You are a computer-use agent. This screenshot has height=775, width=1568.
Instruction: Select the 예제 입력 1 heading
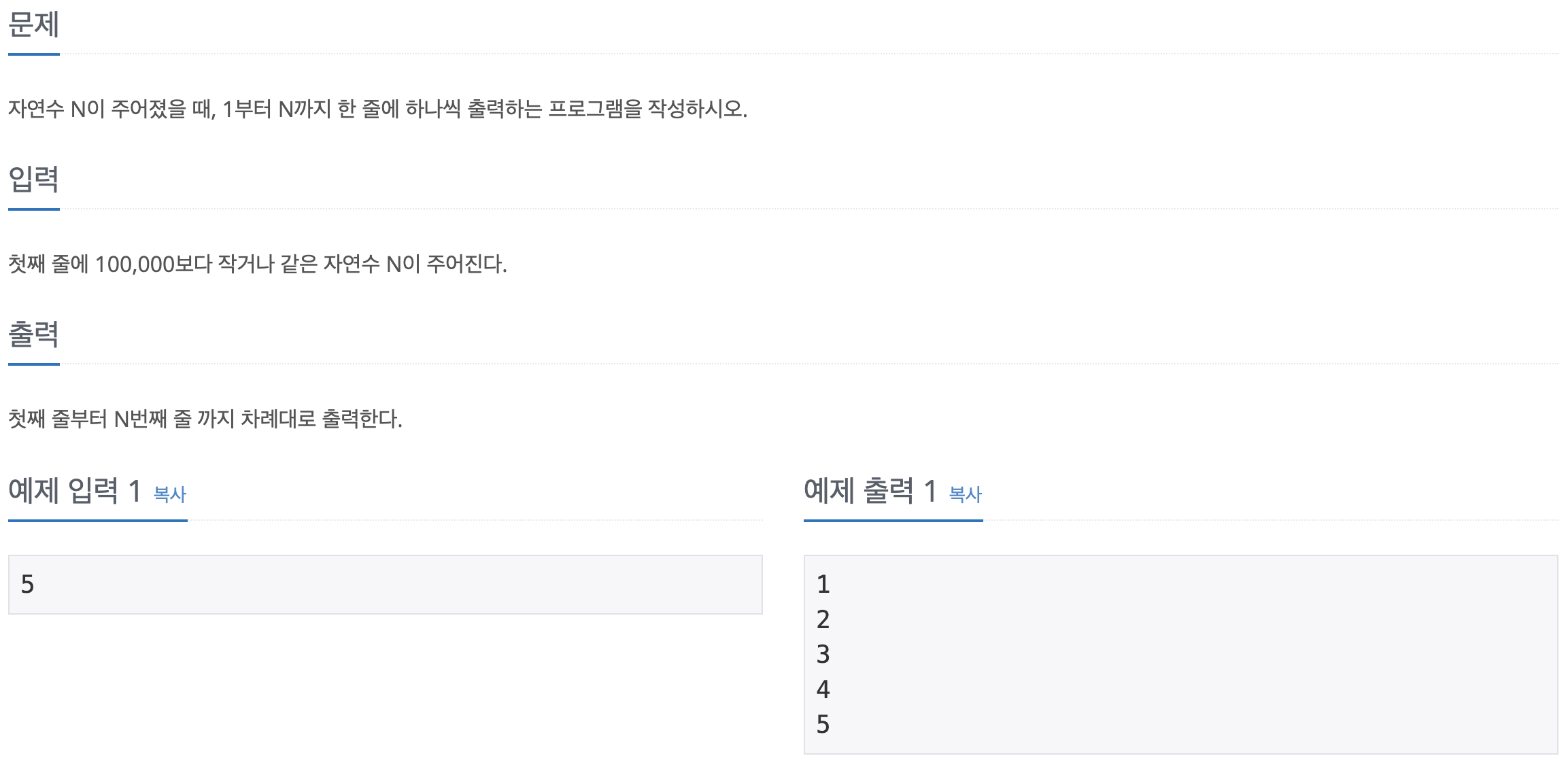click(x=75, y=491)
